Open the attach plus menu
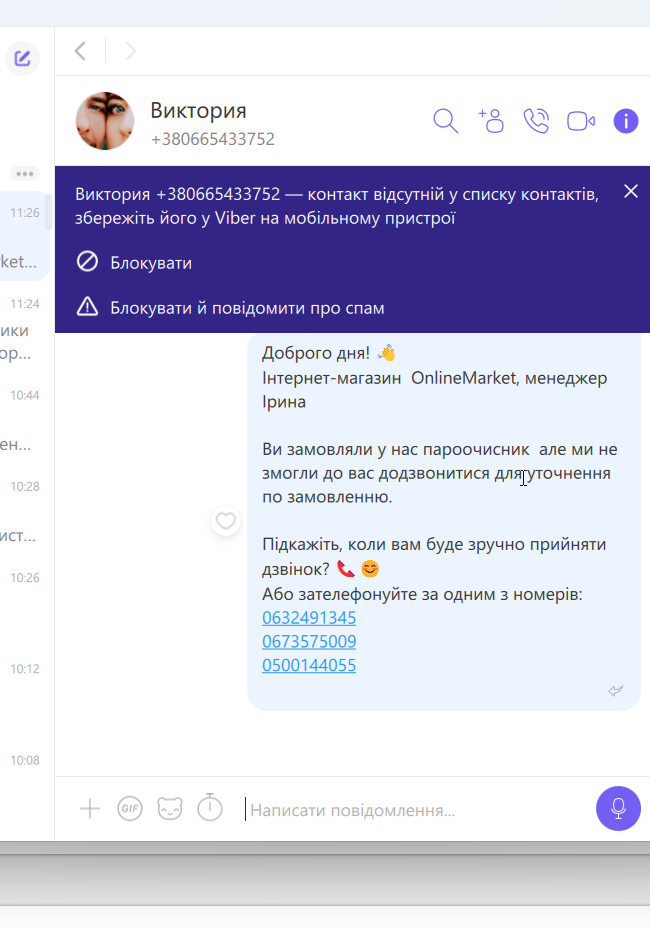Viewport: 650px width, 930px height. pos(90,808)
